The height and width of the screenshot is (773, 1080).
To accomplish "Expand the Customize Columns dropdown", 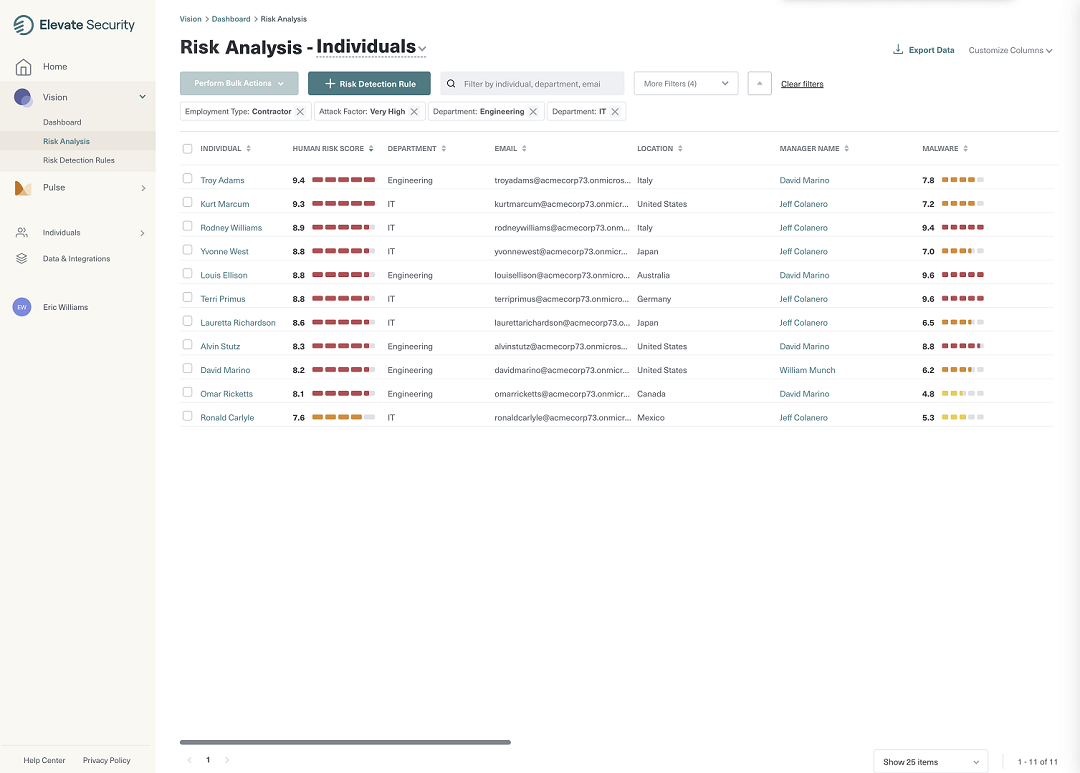I will pyautogui.click(x=1010, y=50).
